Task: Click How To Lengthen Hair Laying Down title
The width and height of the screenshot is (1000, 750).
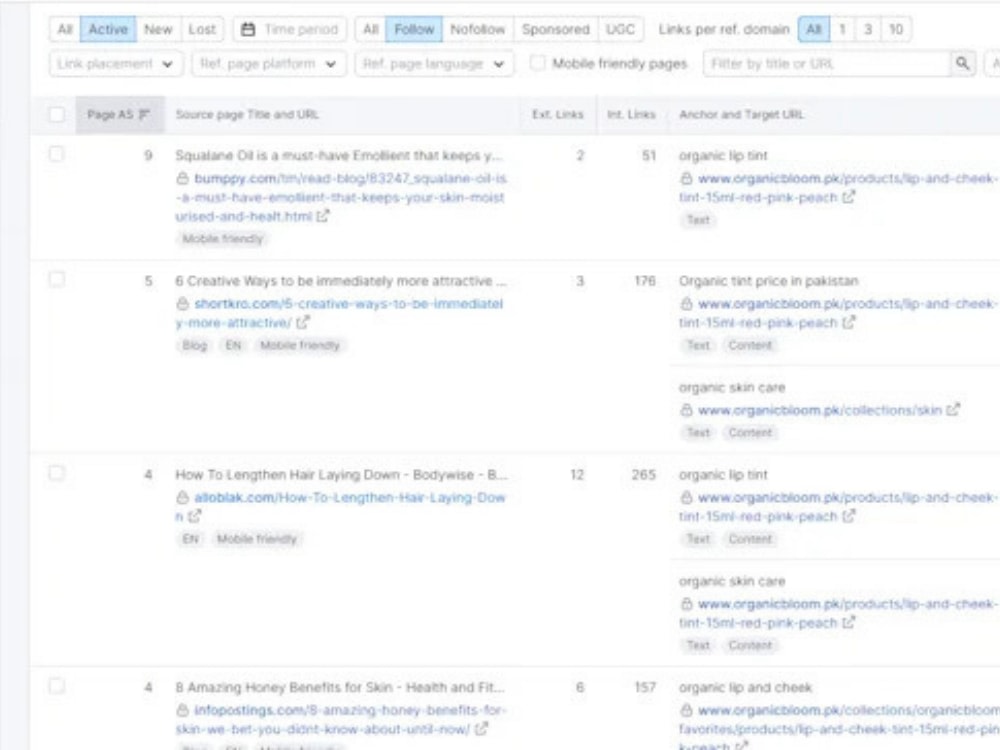Action: click(x=341, y=474)
